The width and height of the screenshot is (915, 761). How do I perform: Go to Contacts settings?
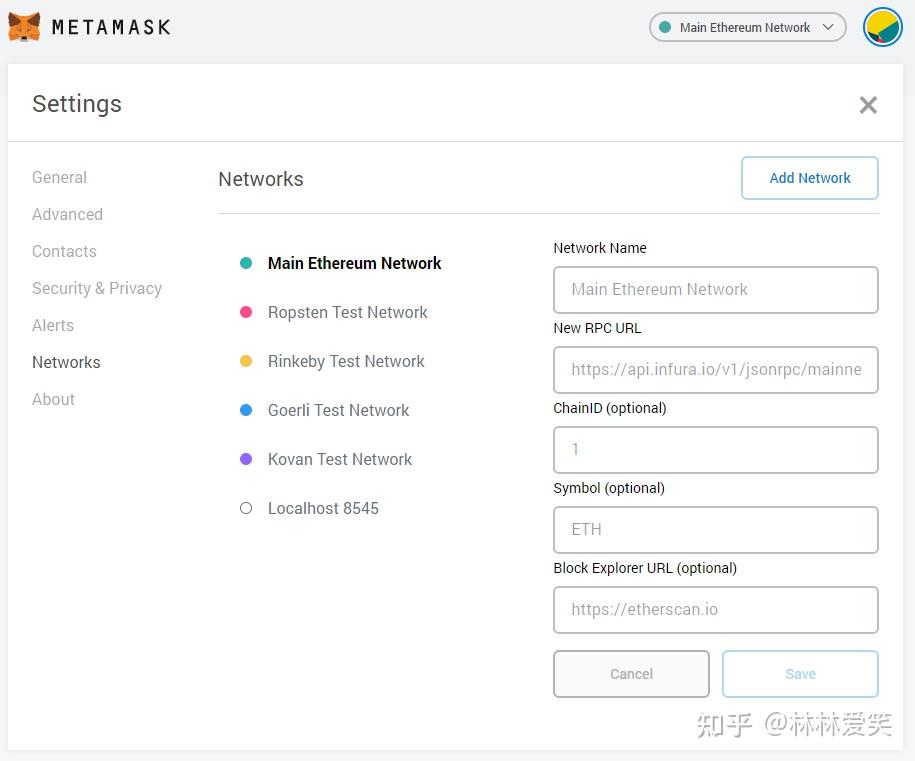pos(64,252)
